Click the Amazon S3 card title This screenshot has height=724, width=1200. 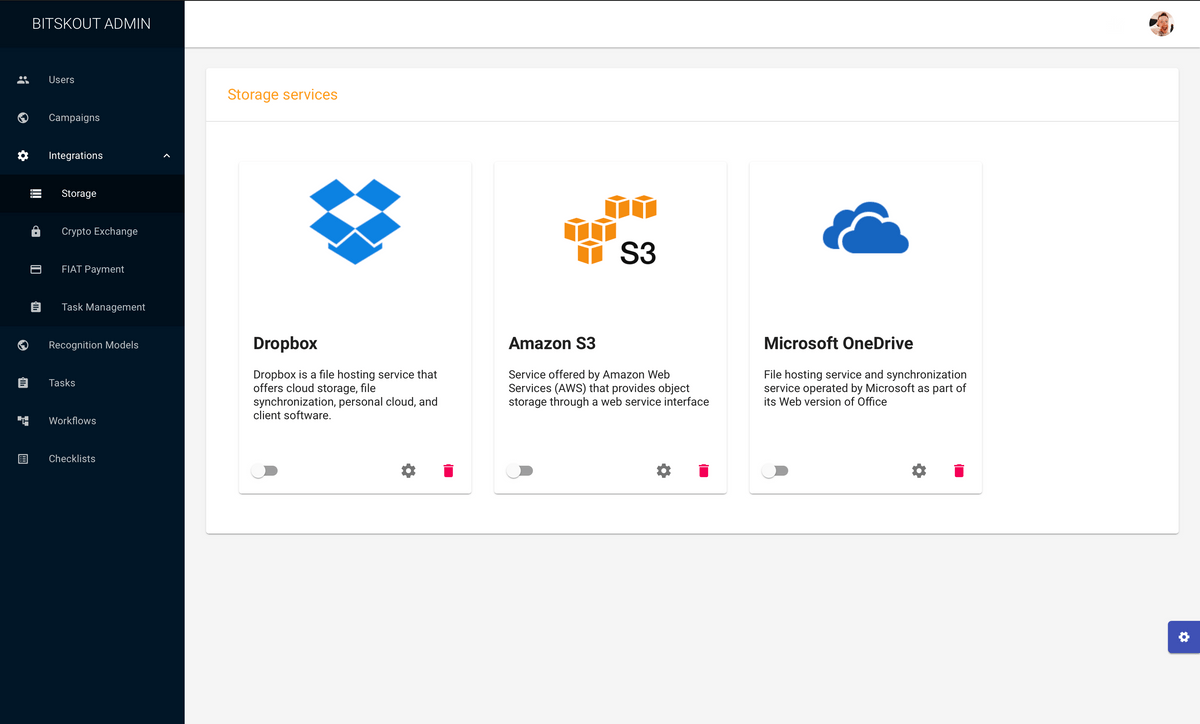pyautogui.click(x=552, y=343)
